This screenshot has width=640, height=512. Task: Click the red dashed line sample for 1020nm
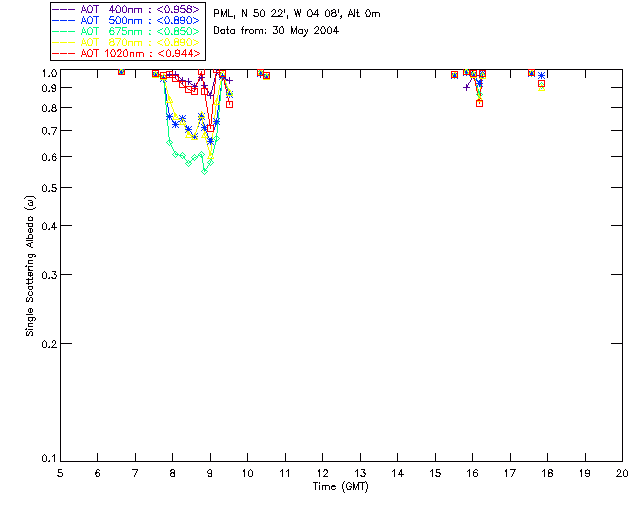[64, 53]
